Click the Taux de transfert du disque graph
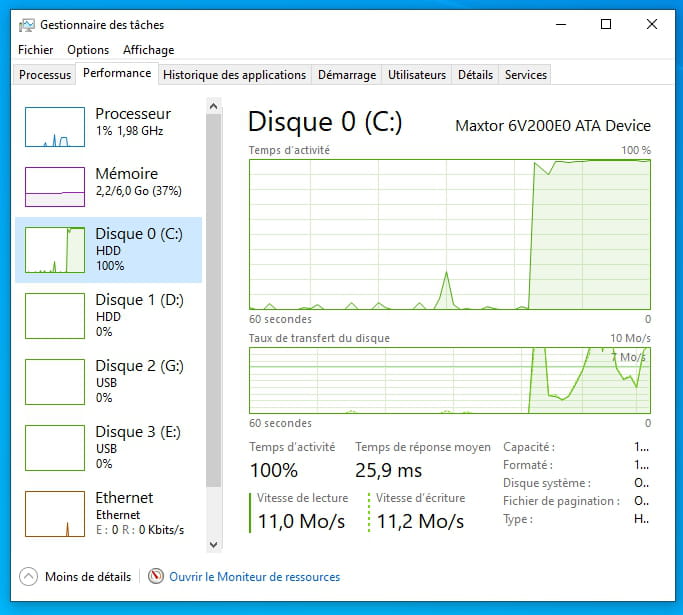Screen dimensions: 683x615 click(x=450, y=380)
